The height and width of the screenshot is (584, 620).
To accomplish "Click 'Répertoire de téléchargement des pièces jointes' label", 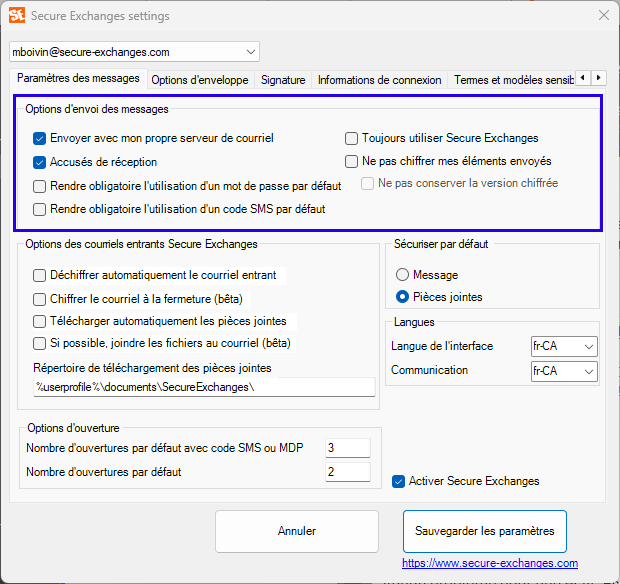I will point(152,368).
